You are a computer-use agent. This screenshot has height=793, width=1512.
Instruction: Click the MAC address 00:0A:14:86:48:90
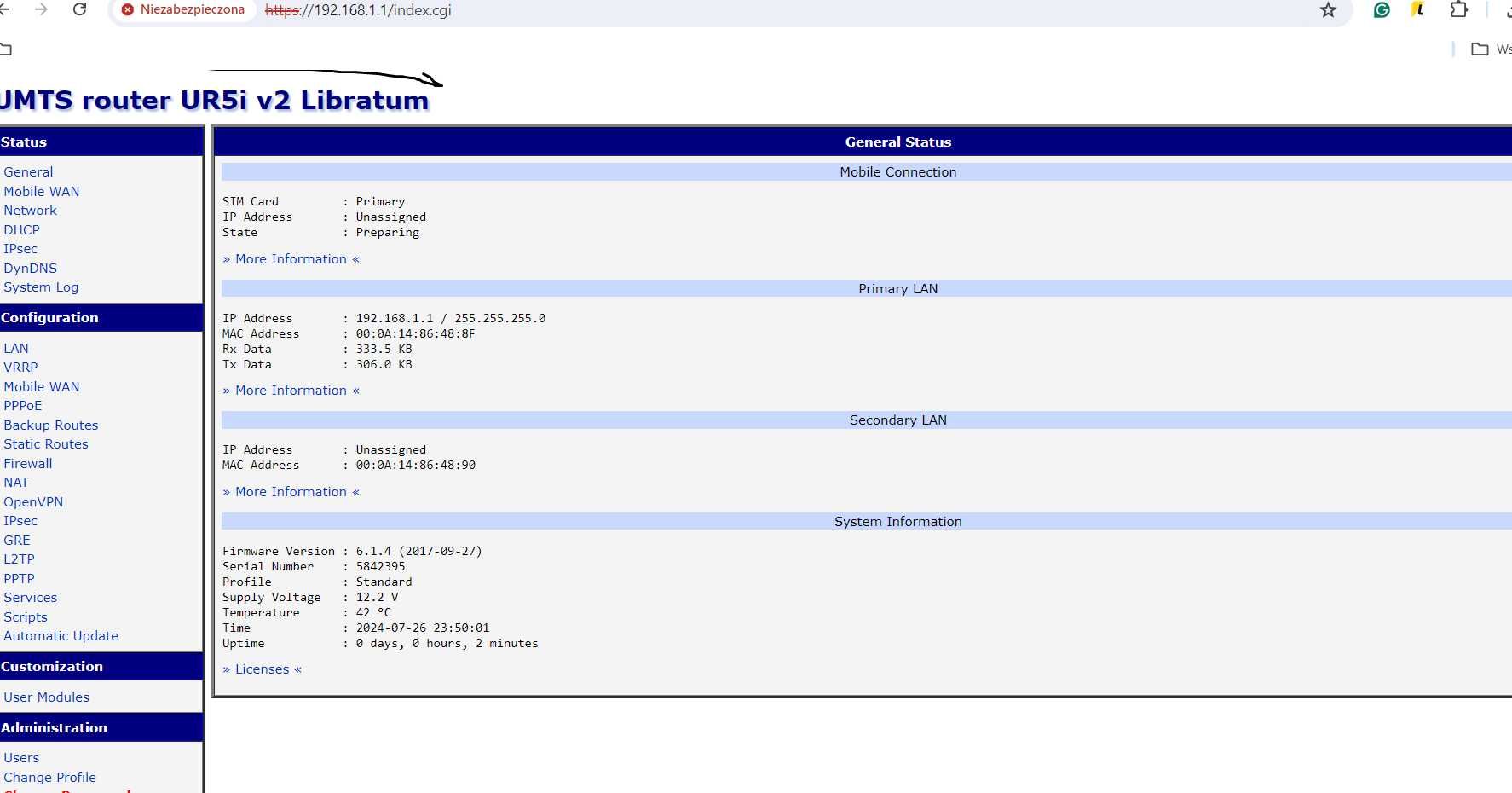click(x=416, y=466)
